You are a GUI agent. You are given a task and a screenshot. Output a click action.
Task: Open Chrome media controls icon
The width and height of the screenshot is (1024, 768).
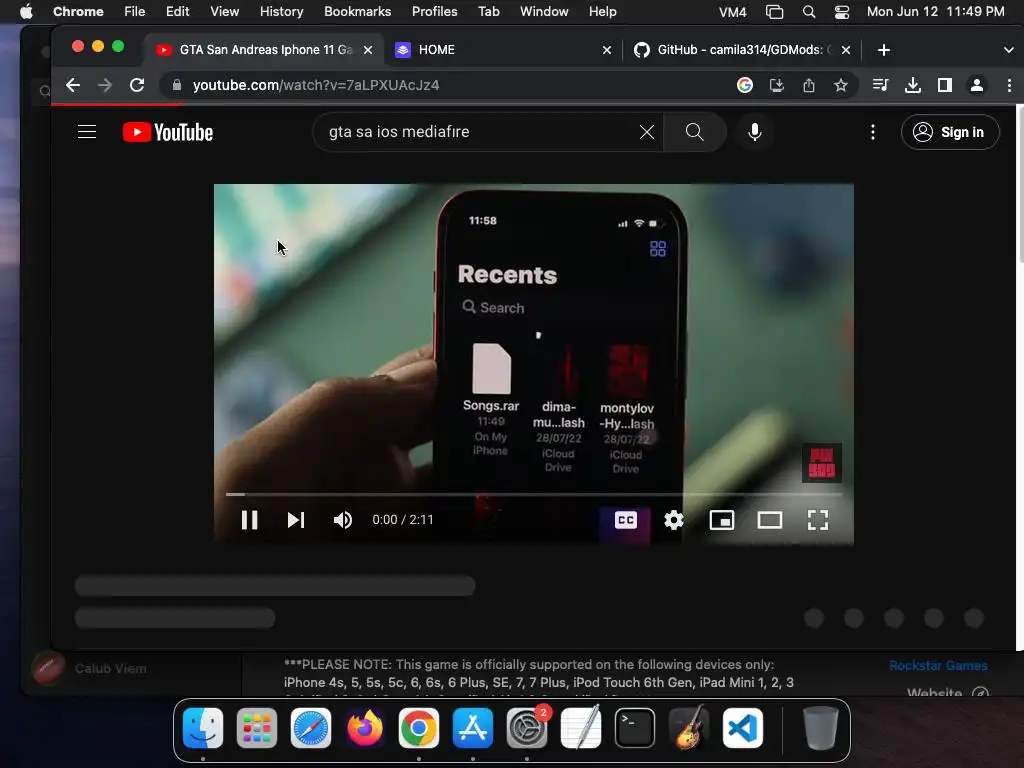click(880, 85)
